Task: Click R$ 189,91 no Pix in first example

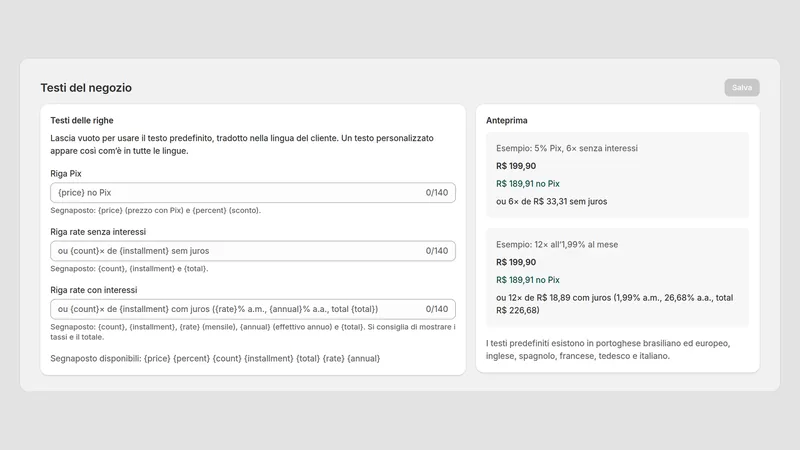Action: [528, 183]
